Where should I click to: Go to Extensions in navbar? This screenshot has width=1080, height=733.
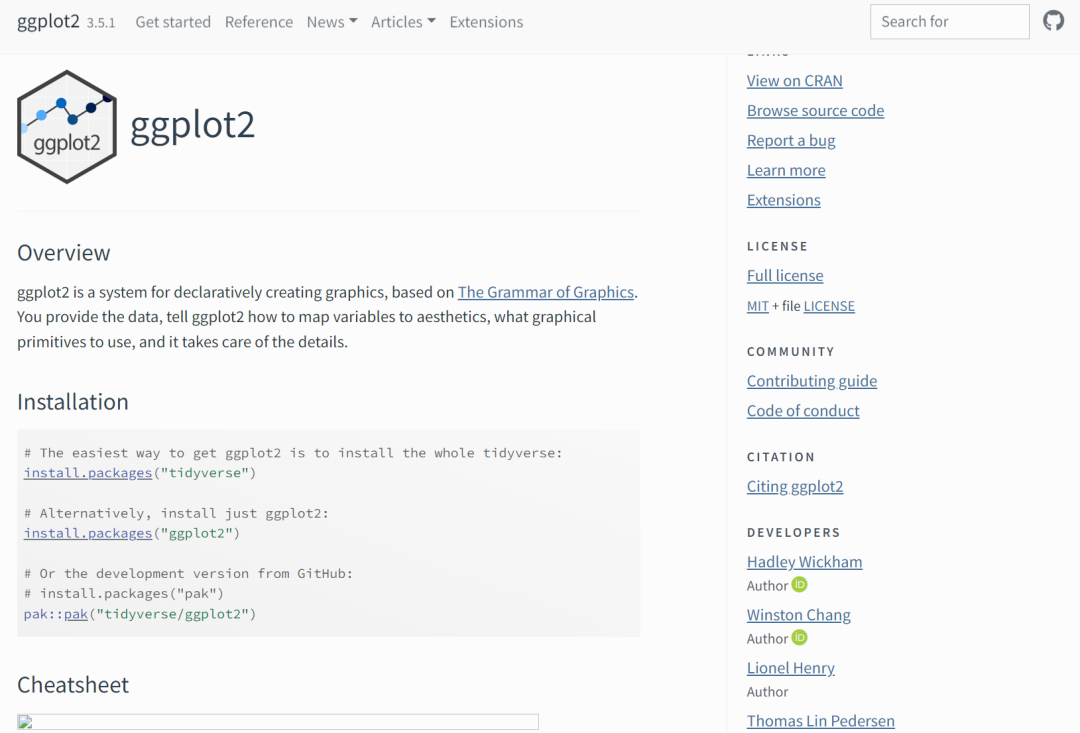tap(486, 22)
